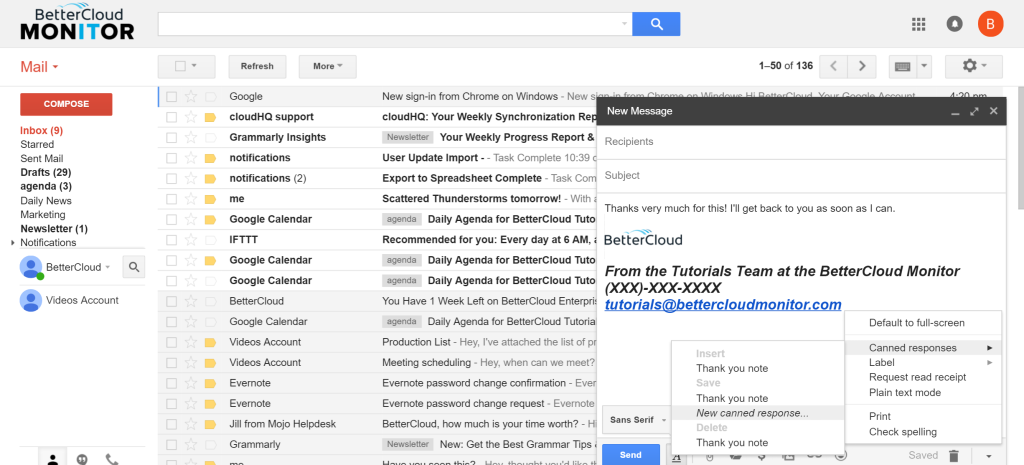Choose Check spelling option
1024x465 pixels.
point(922,432)
